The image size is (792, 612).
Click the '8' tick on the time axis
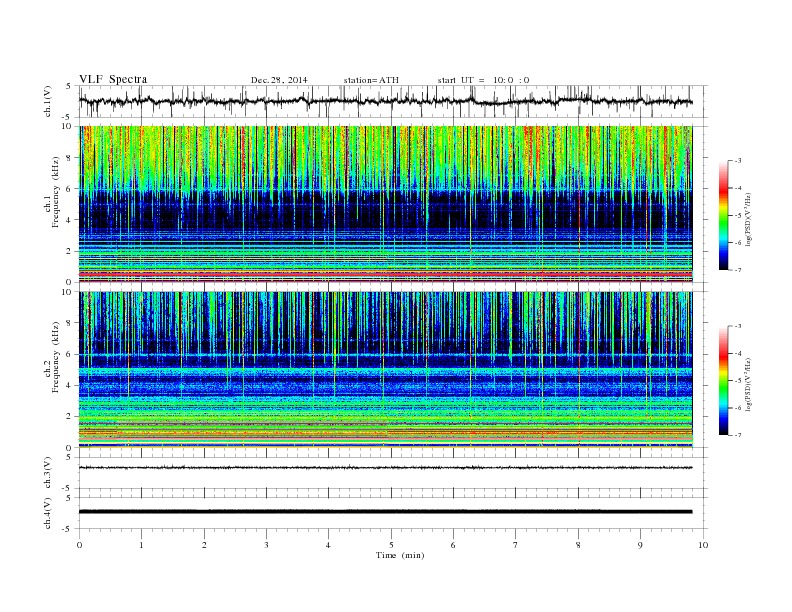tap(578, 545)
